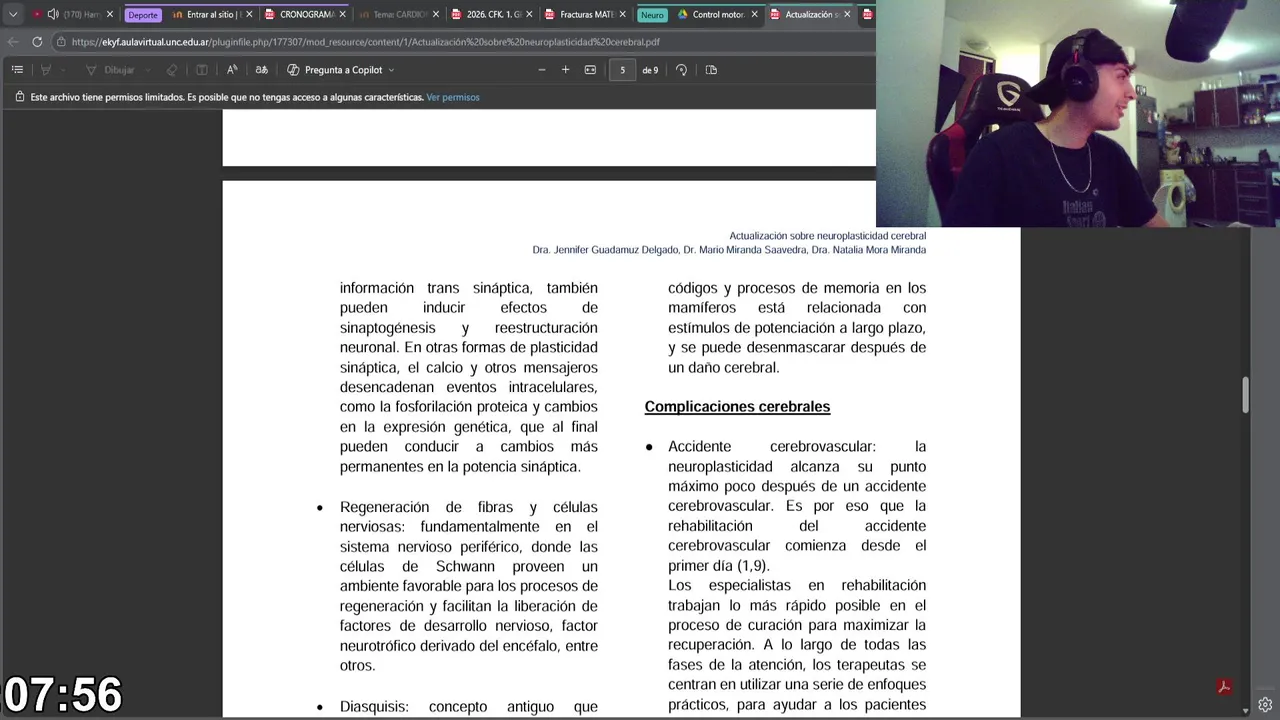Close the Entrar al sitio tab
Screen dimensions: 1280x720
(x=249, y=14)
